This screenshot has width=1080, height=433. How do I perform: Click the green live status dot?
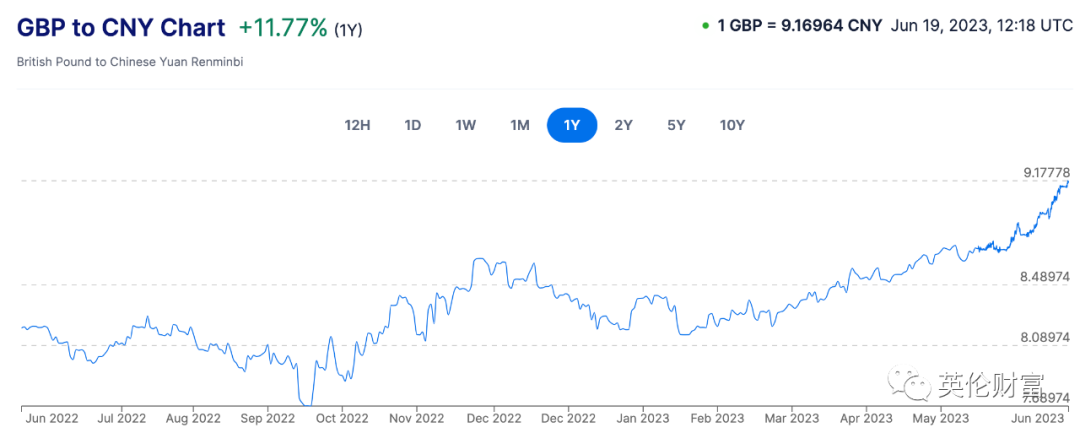pyautogui.click(x=705, y=25)
